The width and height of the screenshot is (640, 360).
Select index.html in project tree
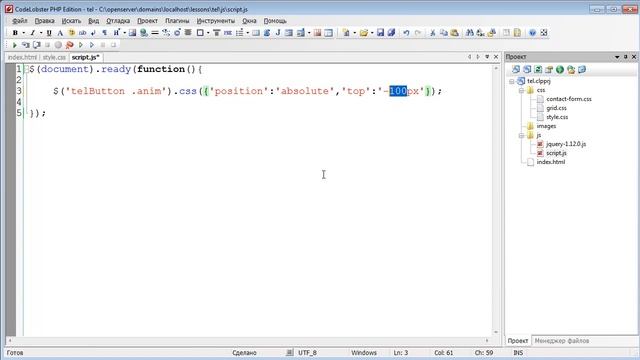click(551, 162)
